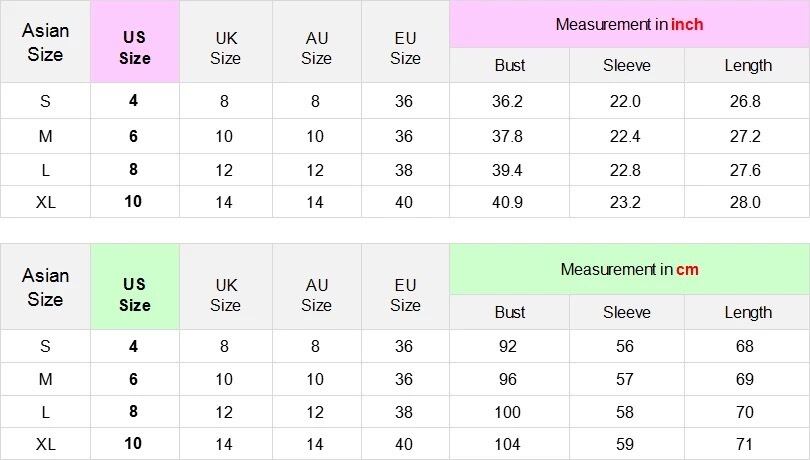The image size is (810, 460).
Task: Click the 23.2 sleeve cell
Action: click(x=626, y=202)
